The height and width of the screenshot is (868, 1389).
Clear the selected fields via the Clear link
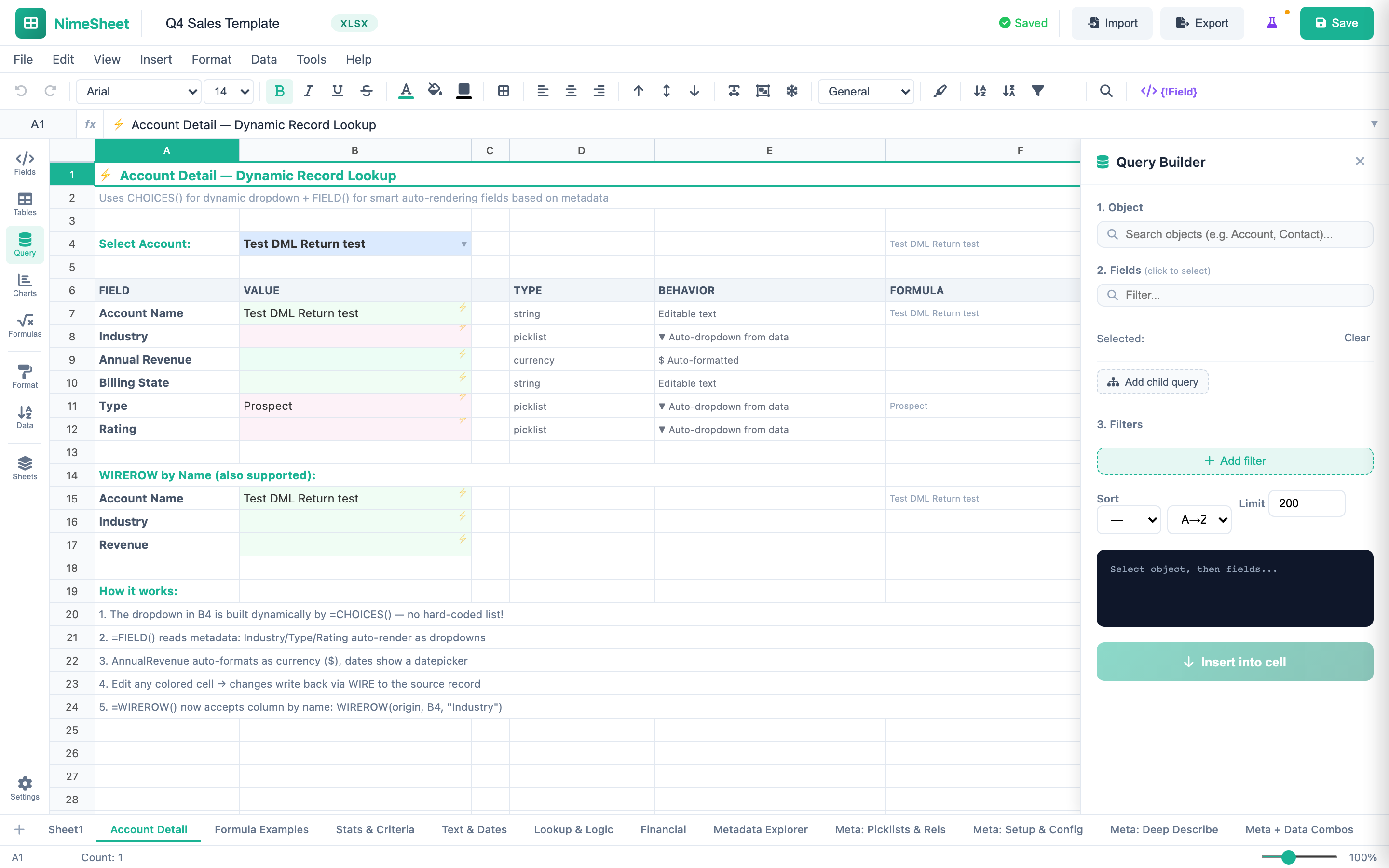(x=1356, y=338)
